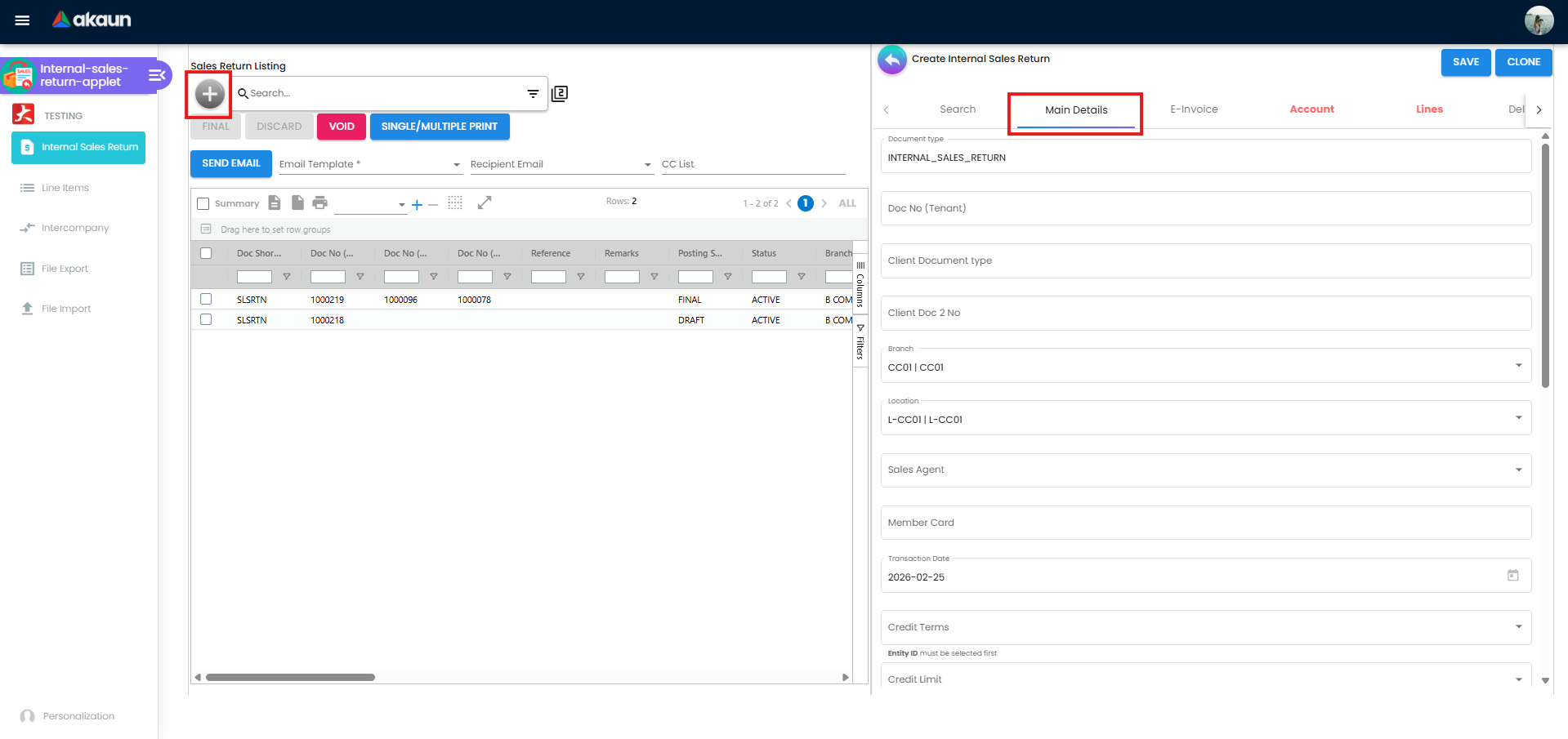
Task: Open the Credit Terms dropdown
Action: pos(1520,627)
